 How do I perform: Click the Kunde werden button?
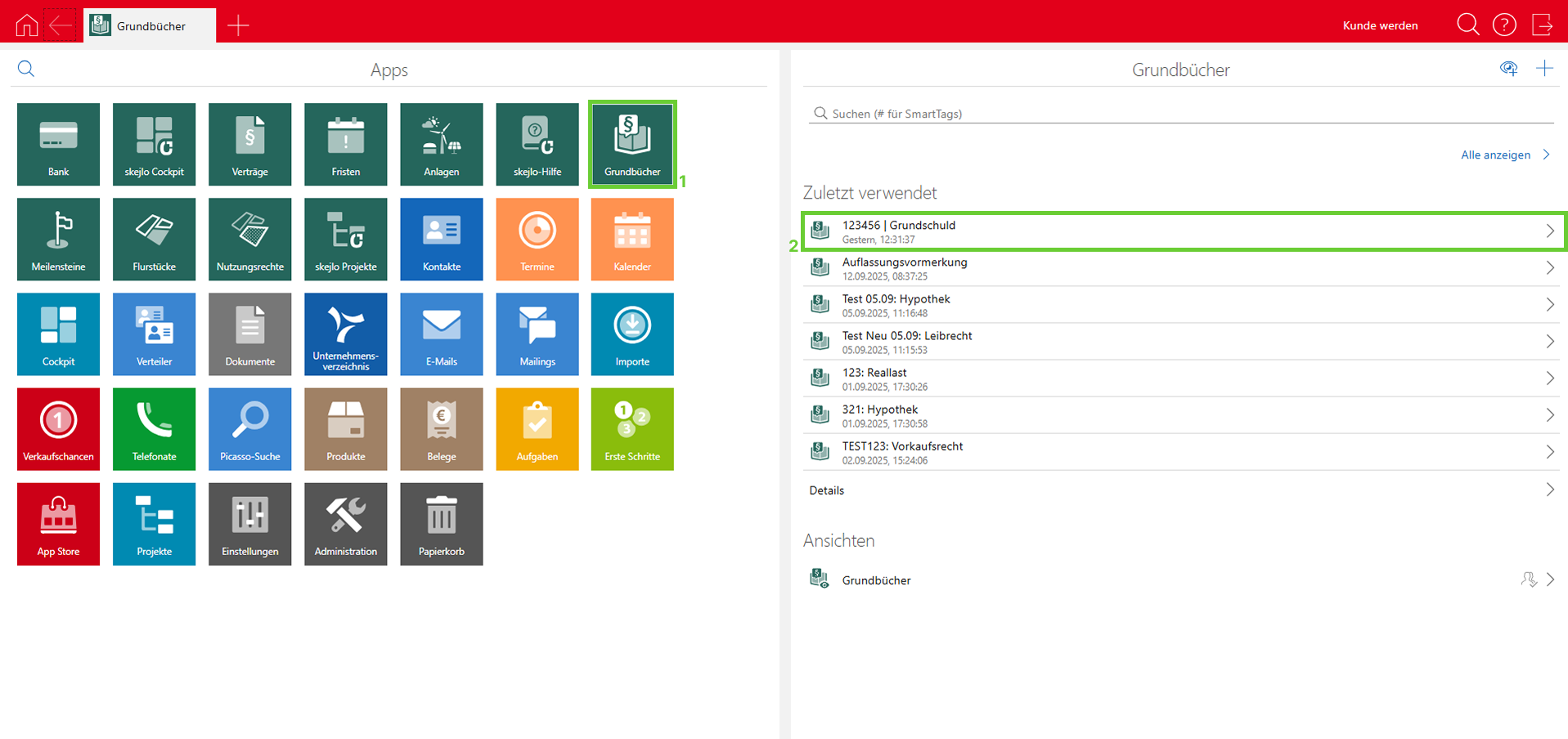pyautogui.click(x=1380, y=25)
